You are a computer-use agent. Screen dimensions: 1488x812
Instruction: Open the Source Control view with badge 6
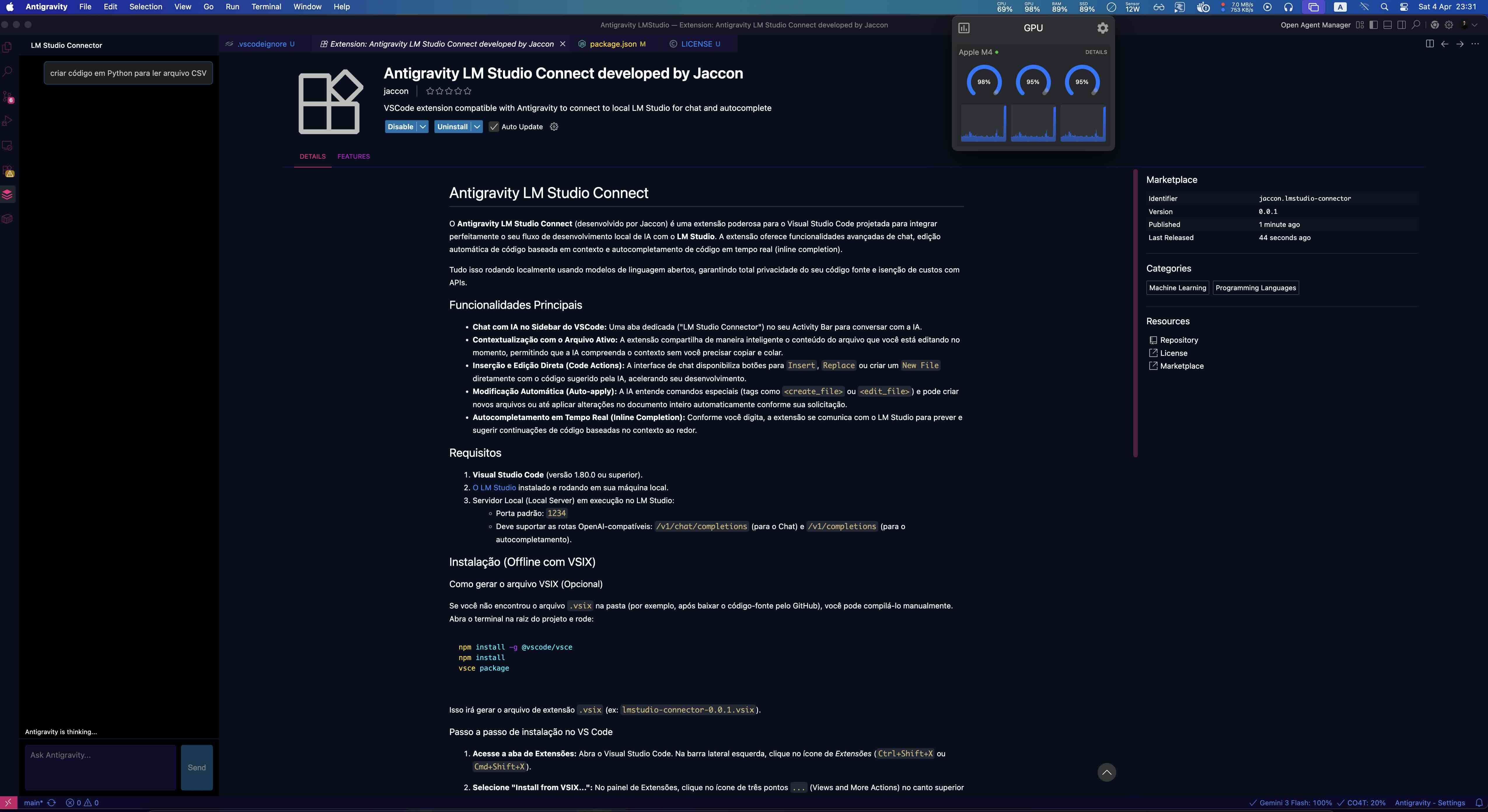click(8, 97)
